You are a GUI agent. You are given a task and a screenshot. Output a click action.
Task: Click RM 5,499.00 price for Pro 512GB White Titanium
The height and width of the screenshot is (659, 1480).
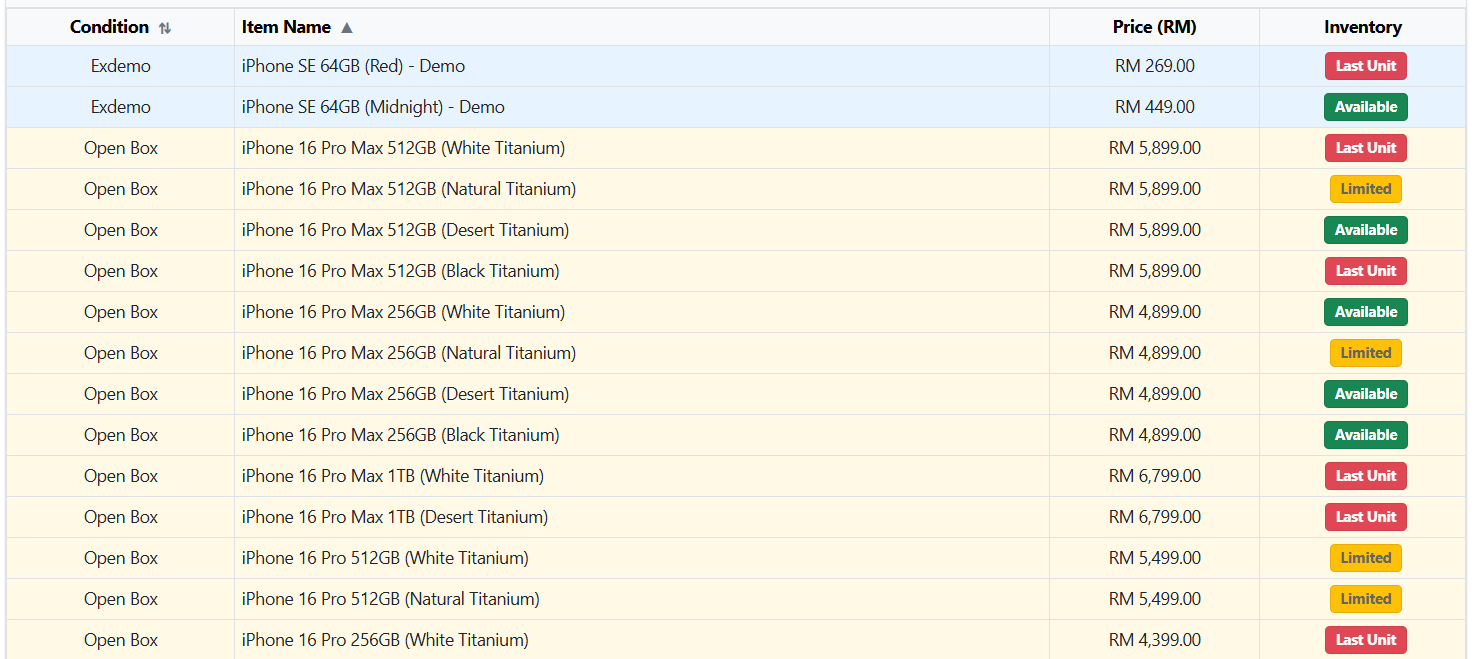click(x=1155, y=558)
